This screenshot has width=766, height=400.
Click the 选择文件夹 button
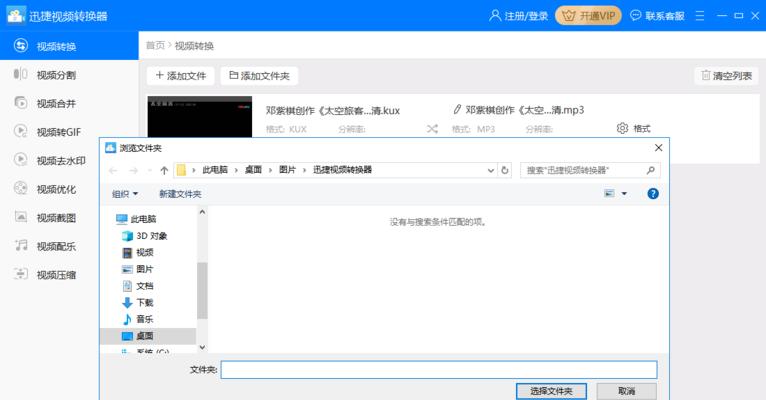click(x=551, y=391)
